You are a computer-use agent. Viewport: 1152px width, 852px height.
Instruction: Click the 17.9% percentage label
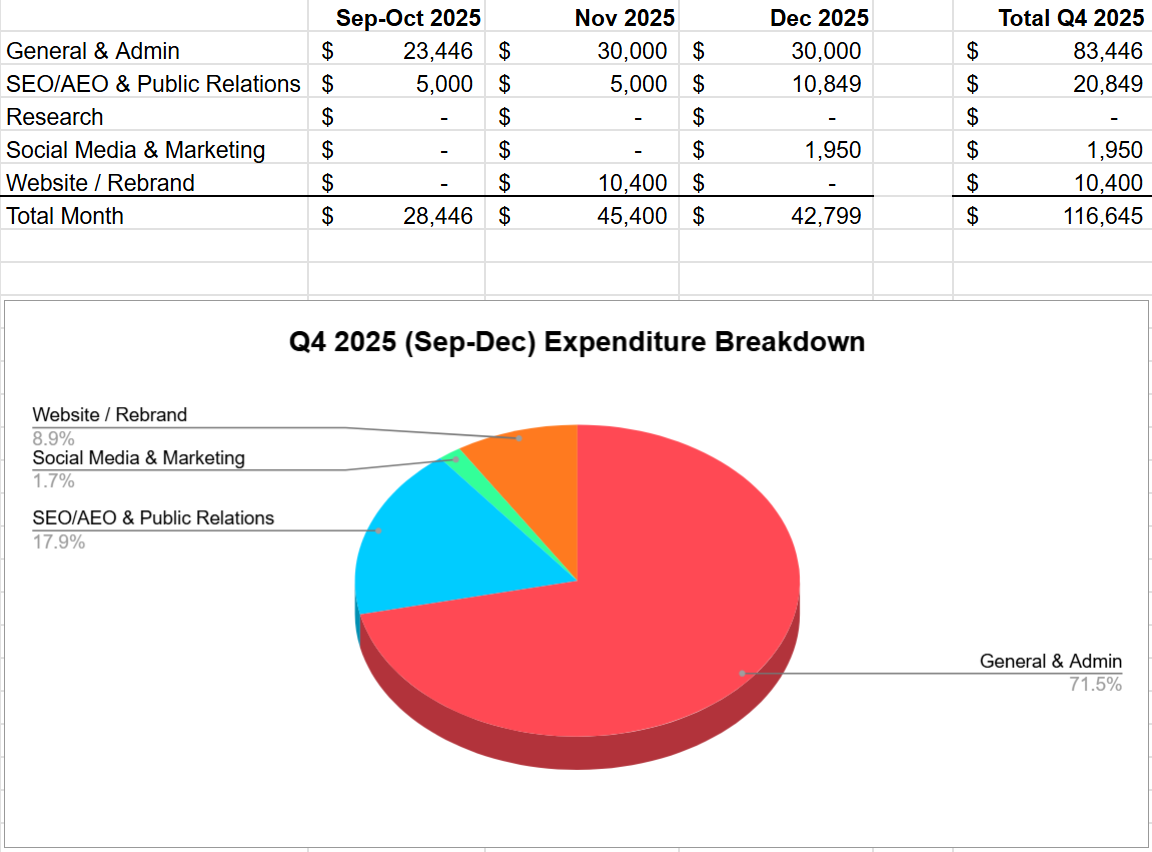(59, 542)
